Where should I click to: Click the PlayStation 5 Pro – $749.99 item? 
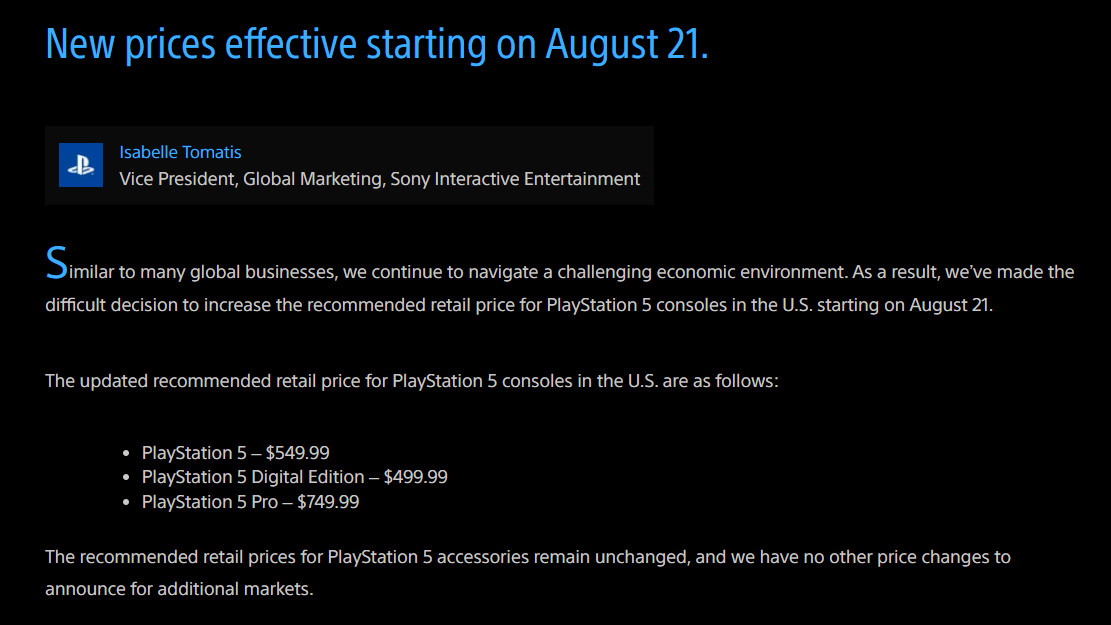250,502
